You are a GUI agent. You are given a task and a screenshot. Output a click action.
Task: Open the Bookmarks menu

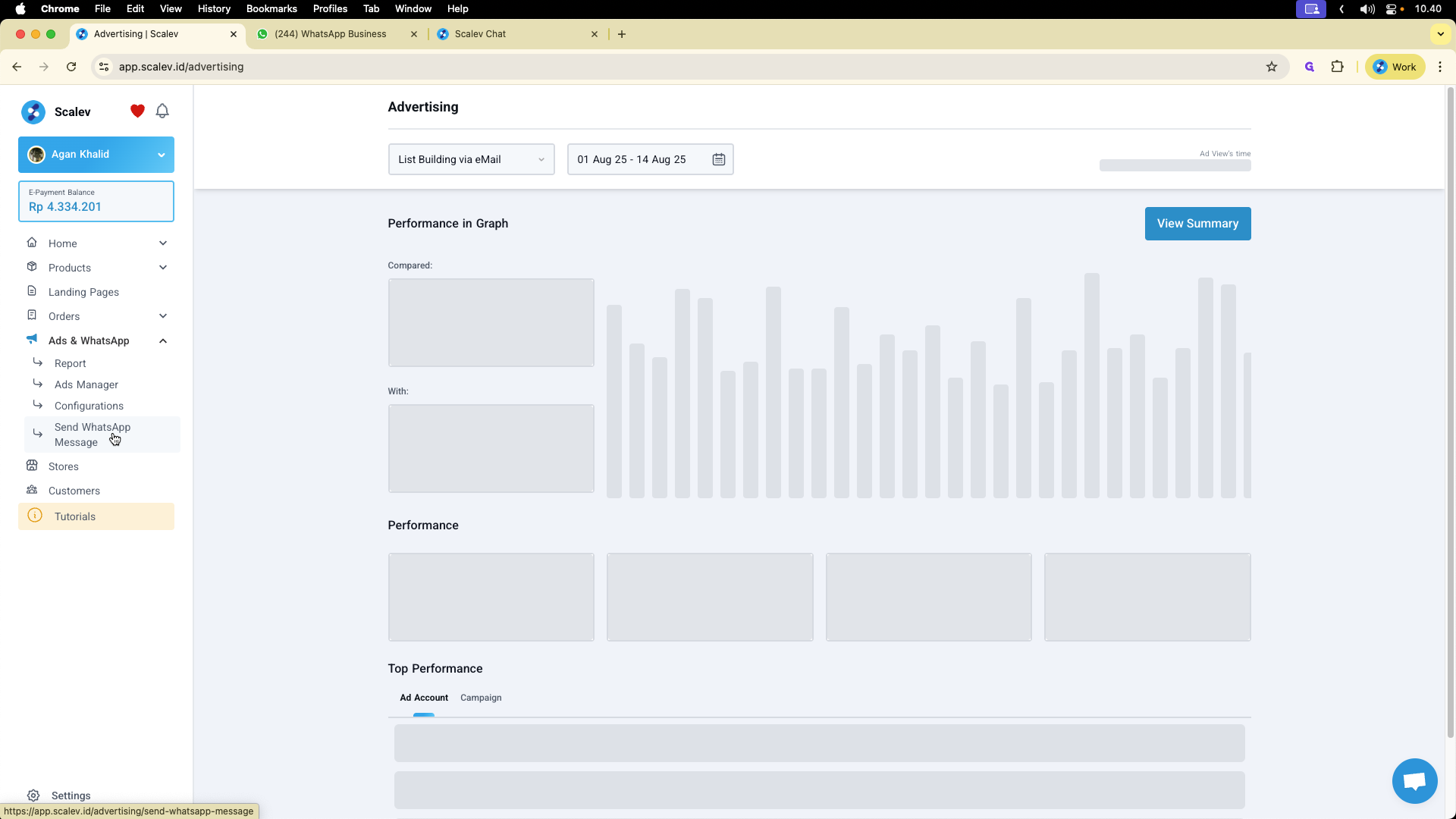pyautogui.click(x=271, y=9)
